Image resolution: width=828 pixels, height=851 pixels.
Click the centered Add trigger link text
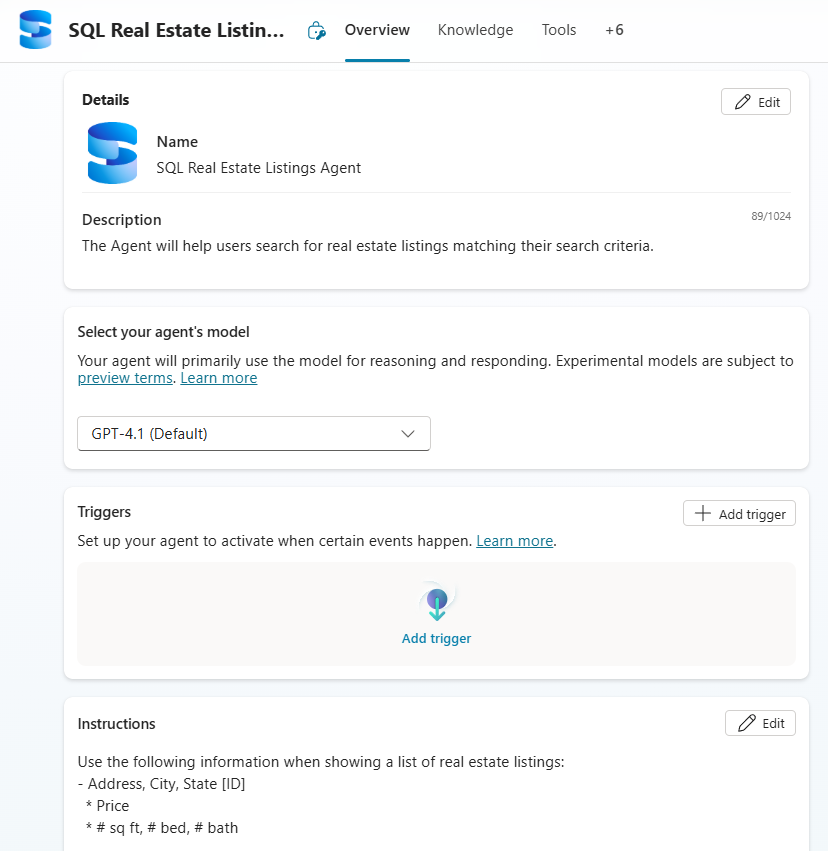click(x=436, y=638)
